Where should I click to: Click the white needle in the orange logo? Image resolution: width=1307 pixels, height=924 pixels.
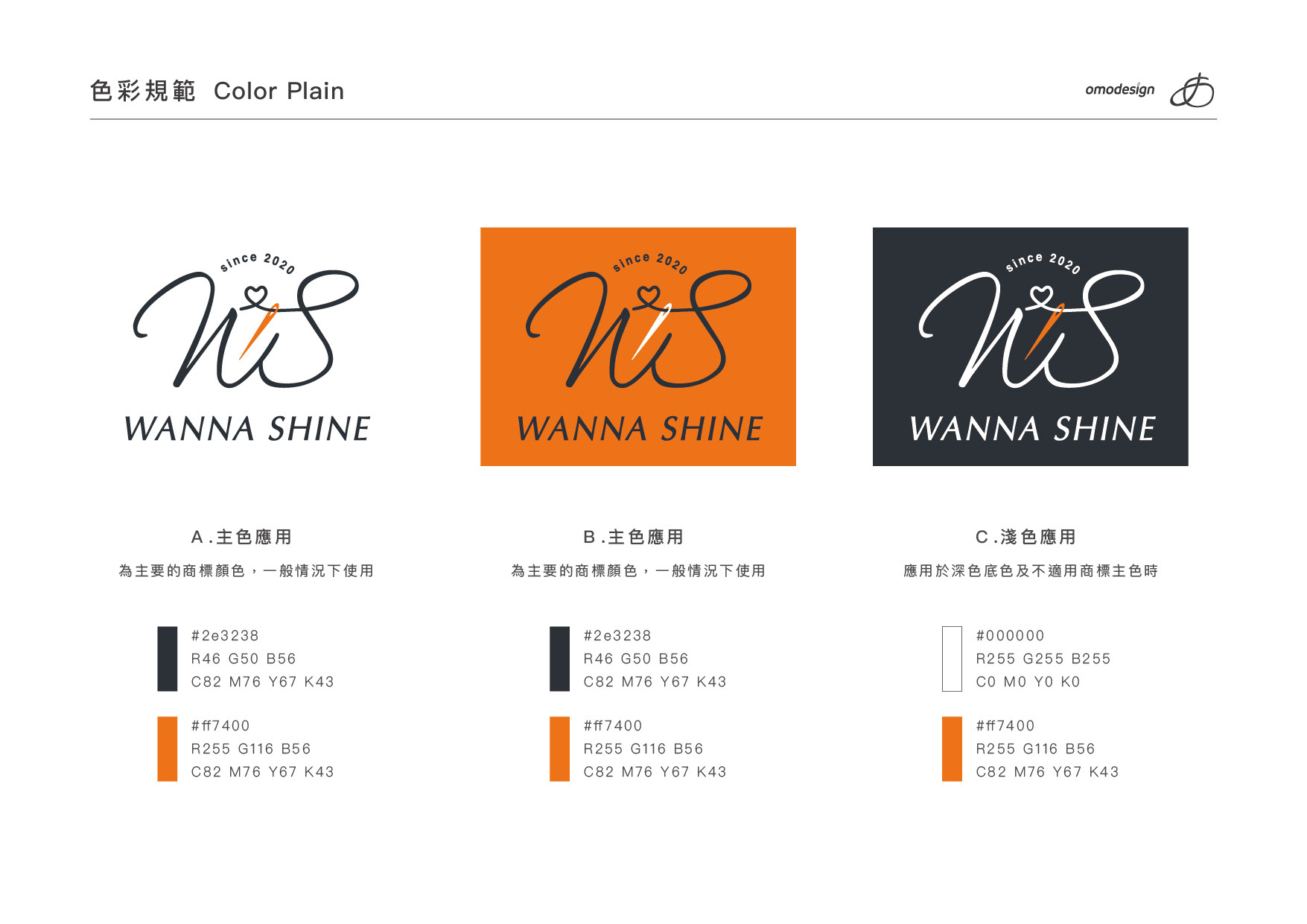(652, 331)
